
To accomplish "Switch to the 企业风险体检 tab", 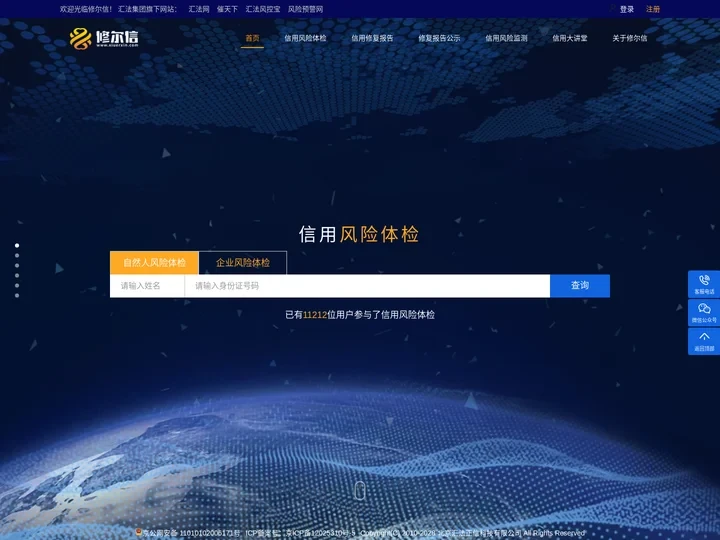I will pyautogui.click(x=243, y=263).
